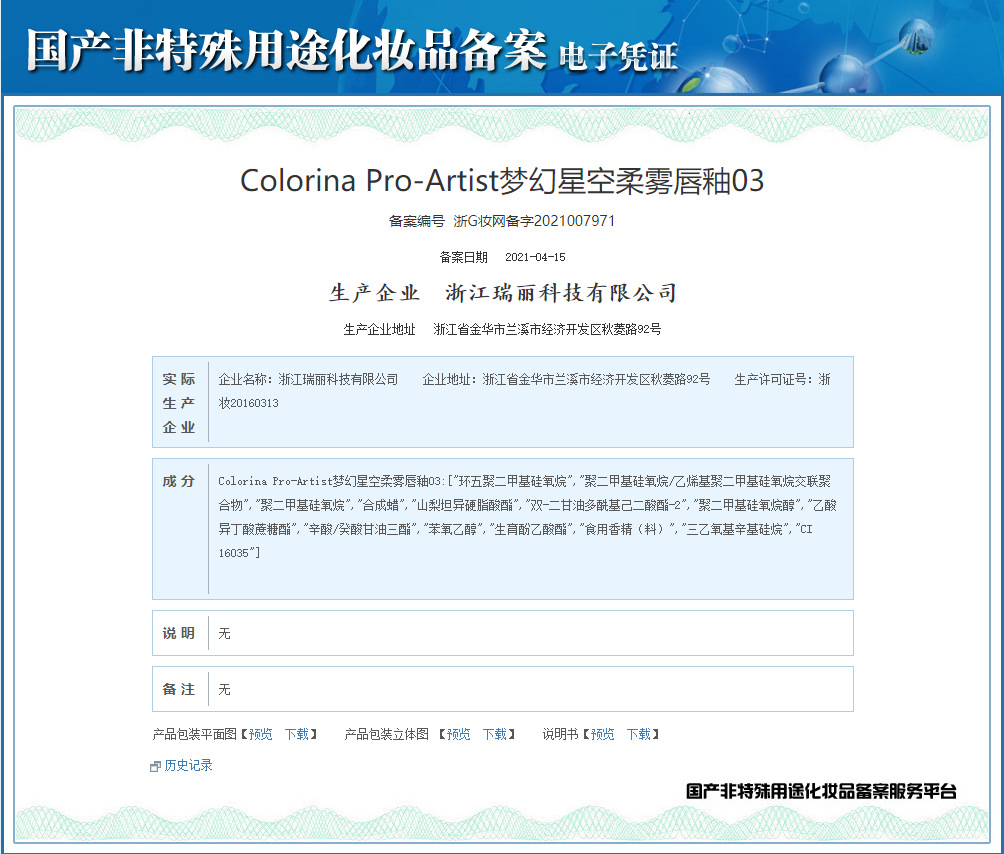The image size is (1004, 854).
Task: Preview the 说明书 document
Action: click(x=603, y=734)
